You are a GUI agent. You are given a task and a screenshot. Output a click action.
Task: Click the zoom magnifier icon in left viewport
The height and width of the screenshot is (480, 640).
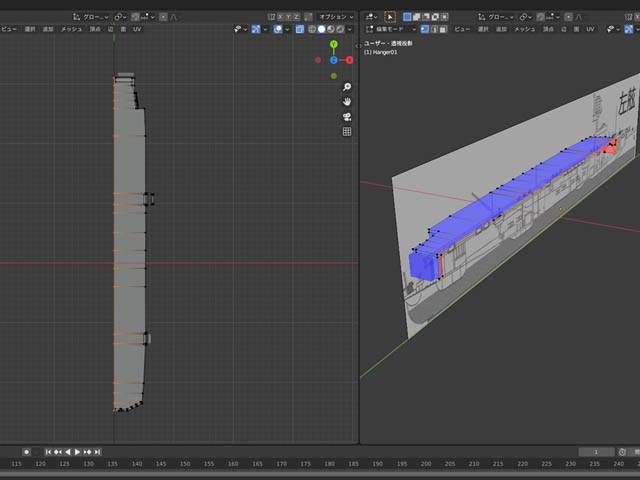click(347, 87)
